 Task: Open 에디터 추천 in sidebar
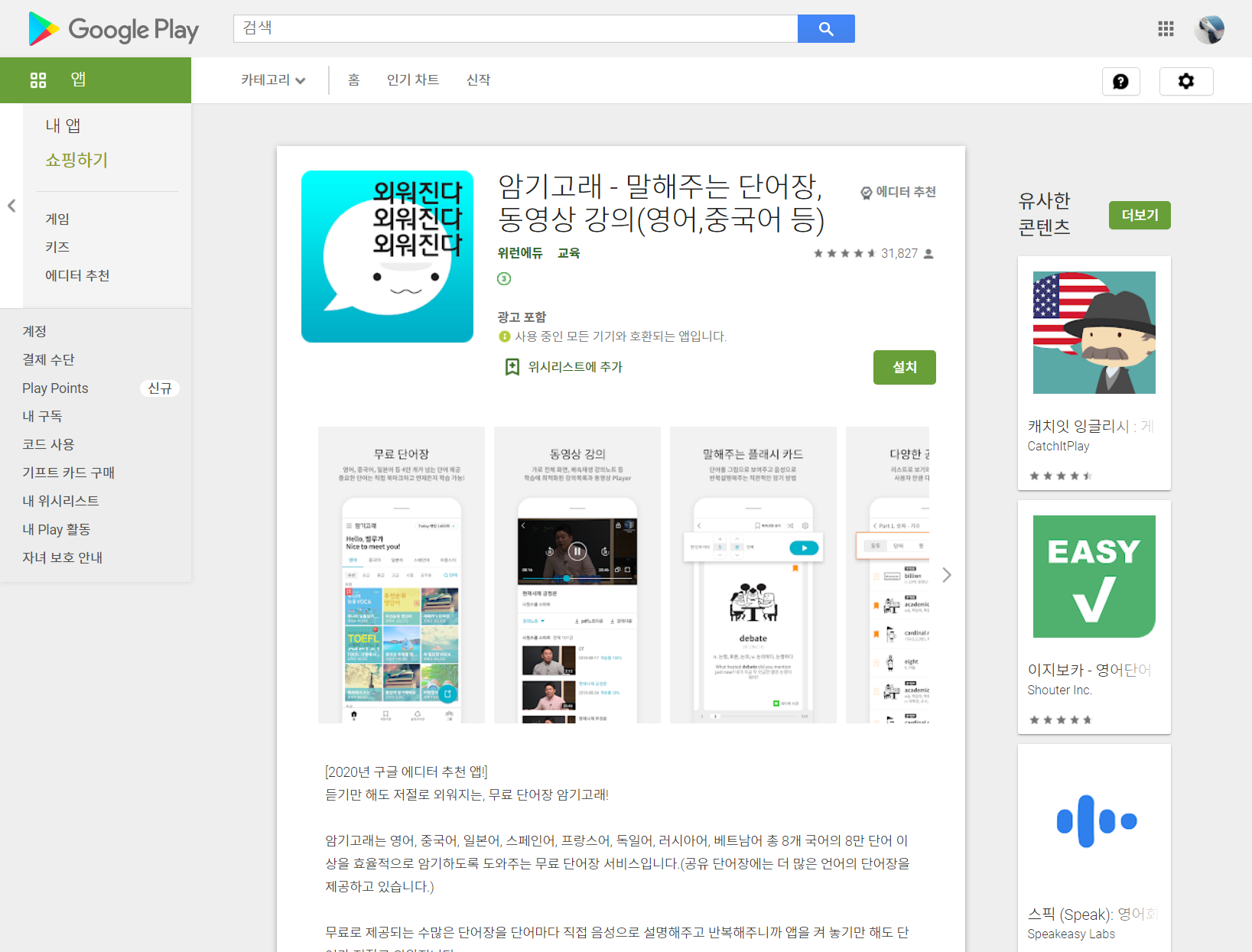click(x=77, y=275)
